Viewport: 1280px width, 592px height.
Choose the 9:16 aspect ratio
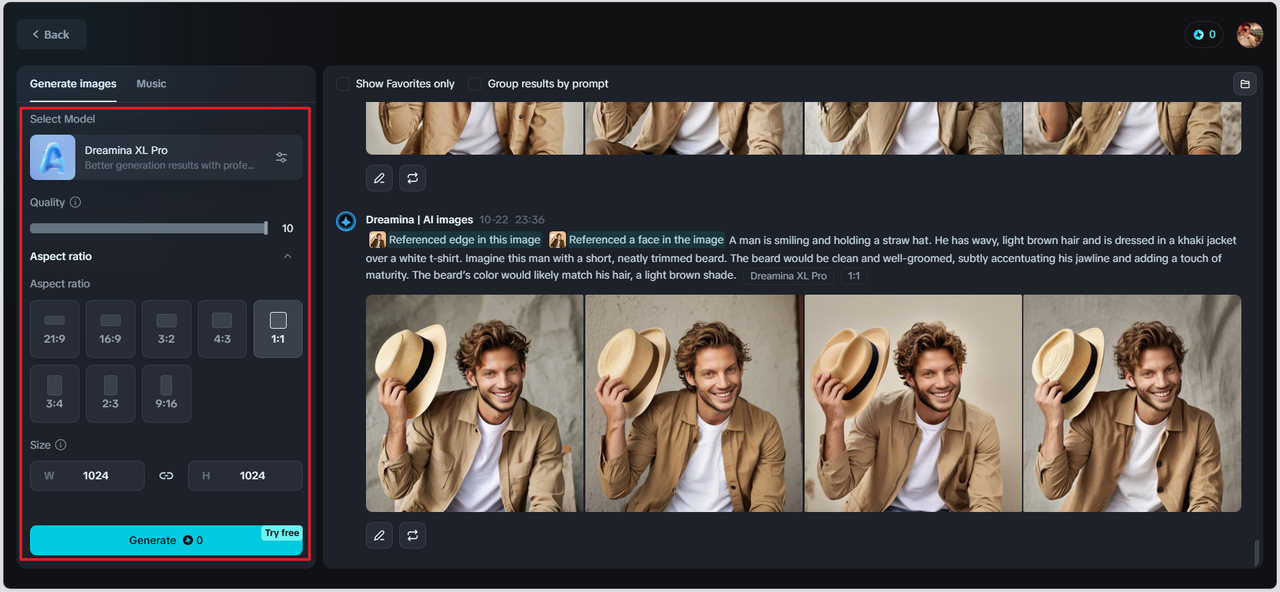(167, 393)
